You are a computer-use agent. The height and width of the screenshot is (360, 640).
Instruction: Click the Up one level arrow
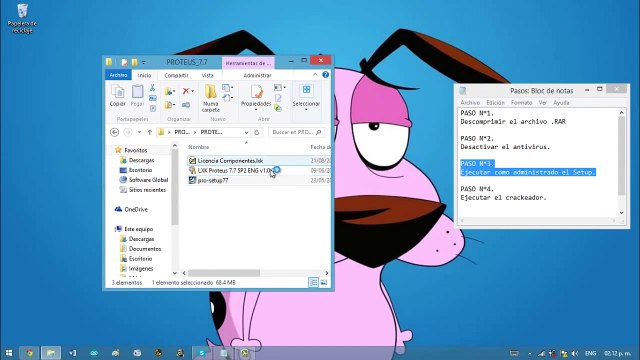pos(150,132)
